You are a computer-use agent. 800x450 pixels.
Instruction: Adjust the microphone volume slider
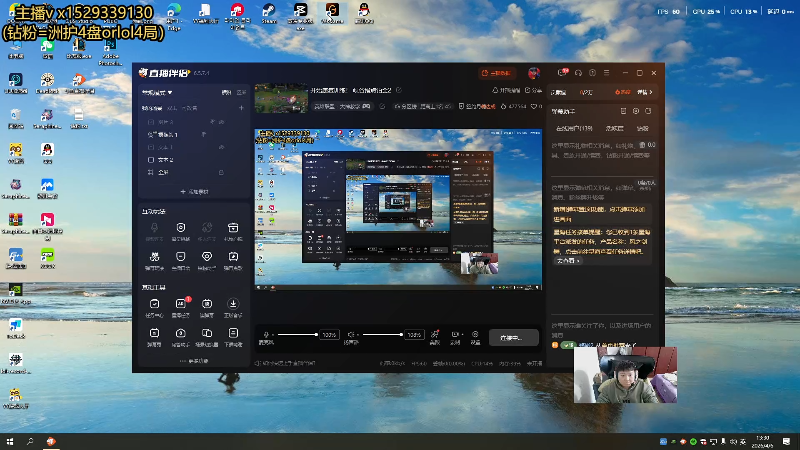[x=297, y=335]
